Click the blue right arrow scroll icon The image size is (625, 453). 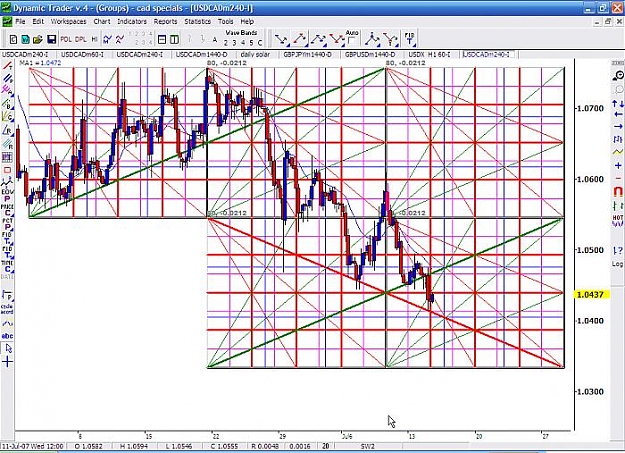click(618, 126)
